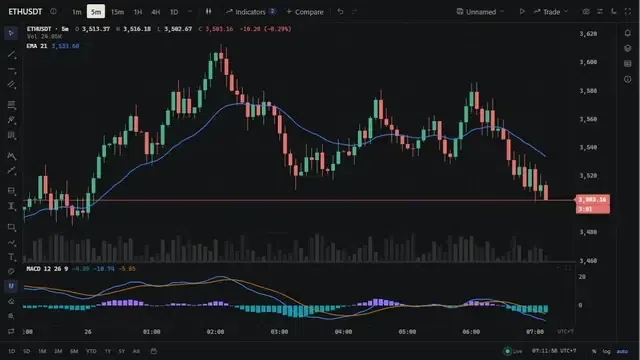Select the long position tool

tap(11, 191)
